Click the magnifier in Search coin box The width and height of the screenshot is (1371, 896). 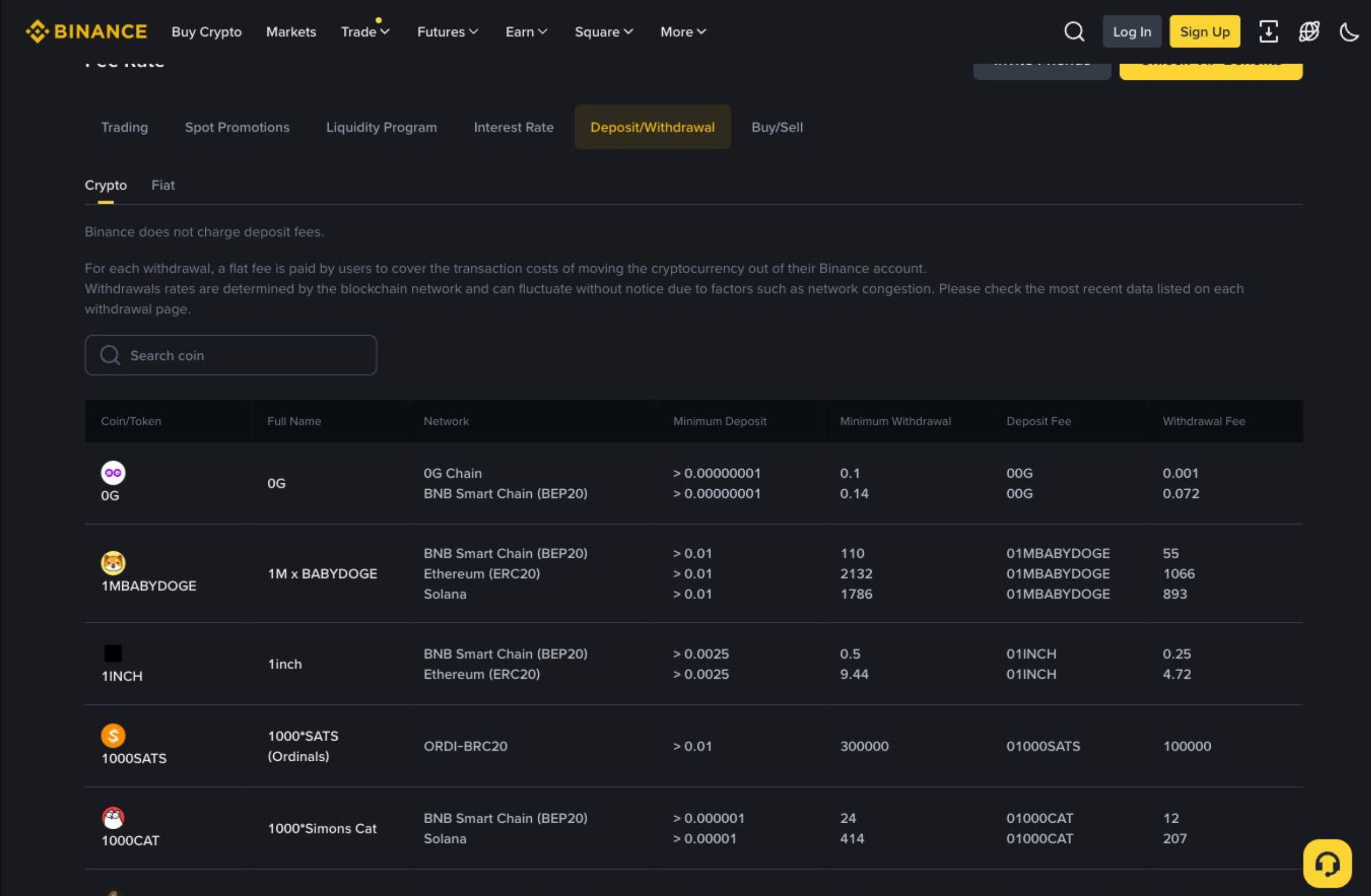[x=110, y=355]
